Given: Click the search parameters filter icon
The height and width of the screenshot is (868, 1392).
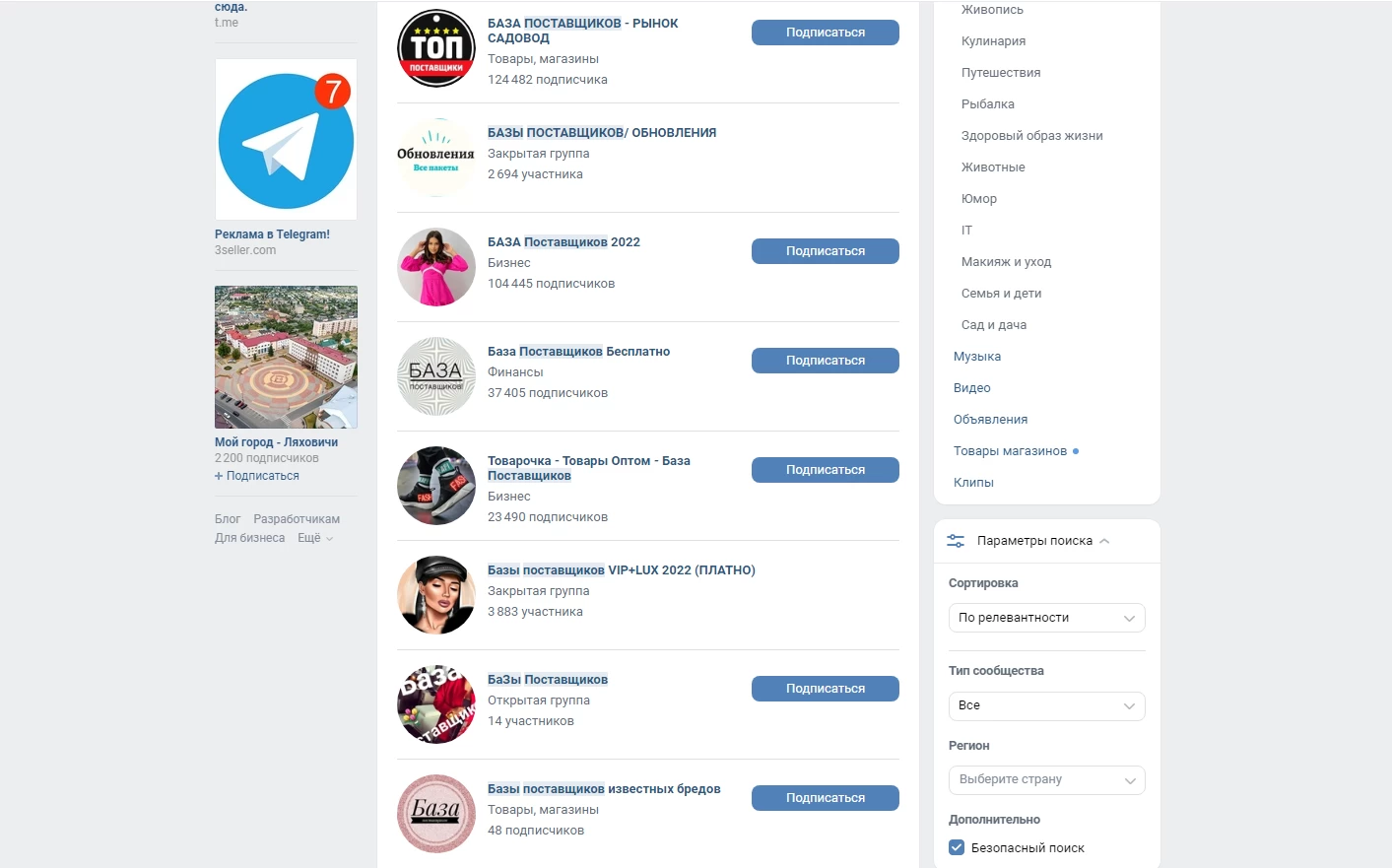Looking at the screenshot, I should [956, 541].
